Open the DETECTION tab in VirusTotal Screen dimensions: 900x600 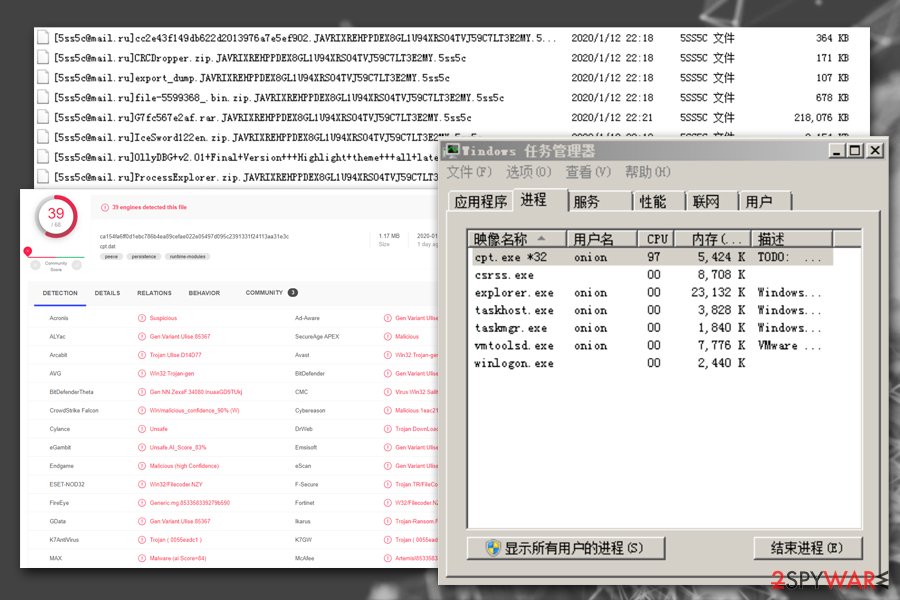click(x=60, y=293)
